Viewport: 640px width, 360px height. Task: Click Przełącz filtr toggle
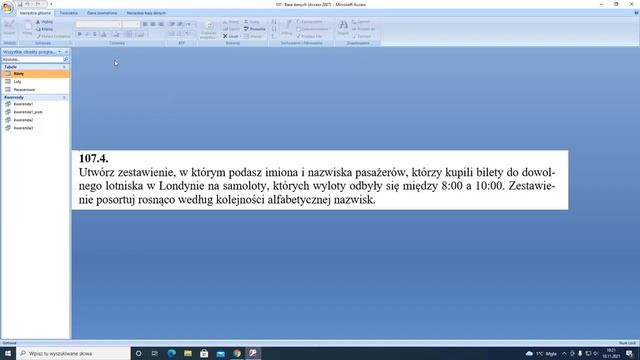(309, 36)
